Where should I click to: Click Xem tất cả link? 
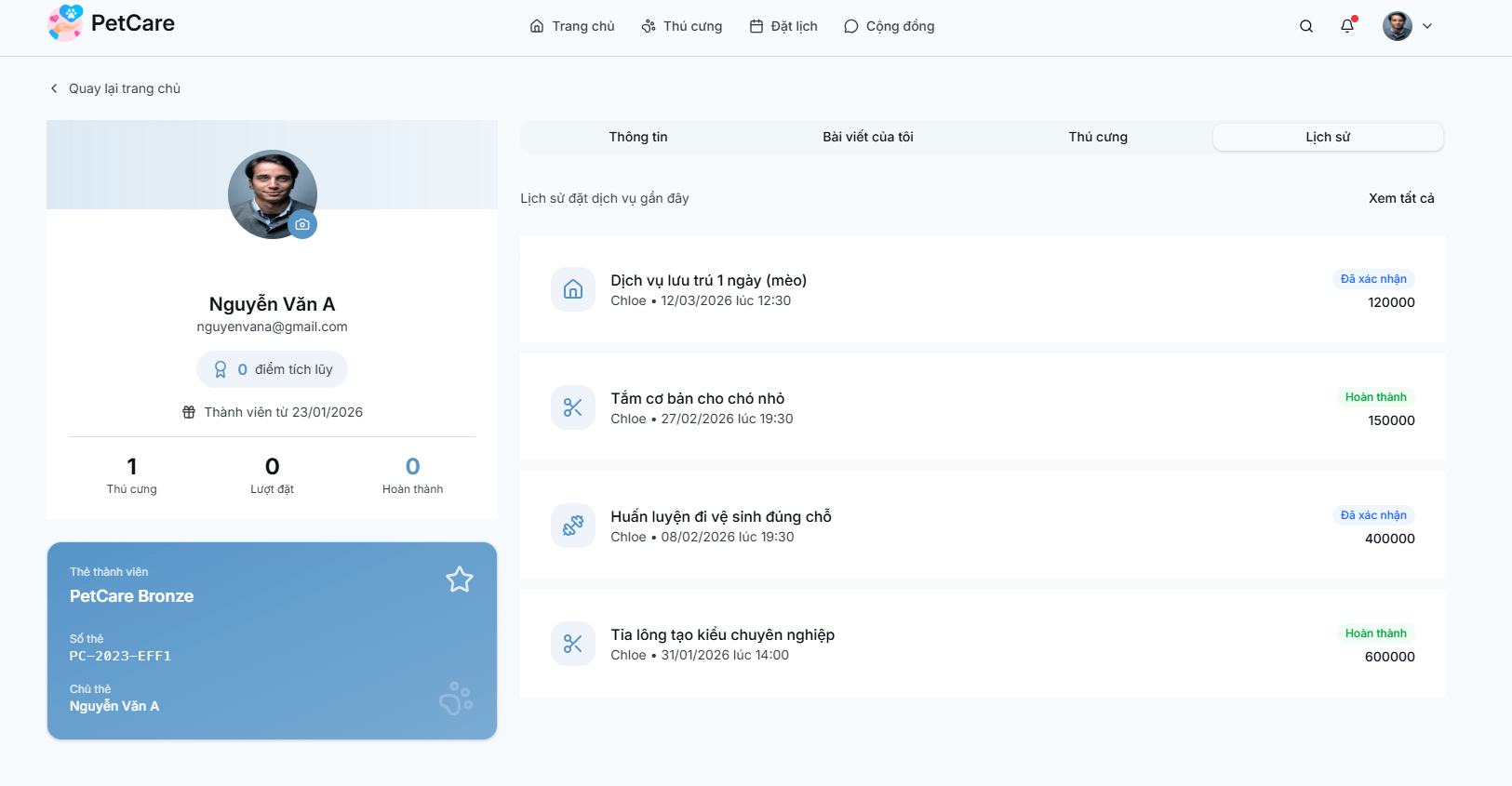point(1401,198)
